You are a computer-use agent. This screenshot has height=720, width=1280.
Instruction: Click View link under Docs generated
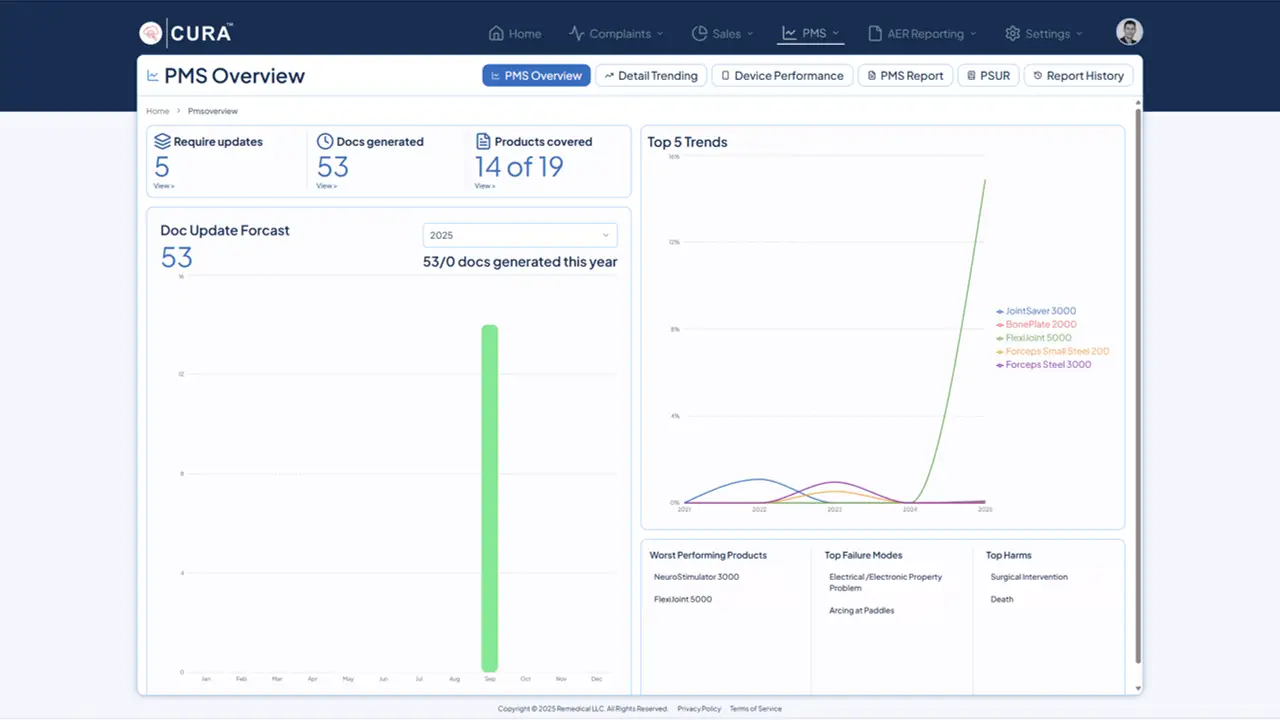(x=326, y=186)
